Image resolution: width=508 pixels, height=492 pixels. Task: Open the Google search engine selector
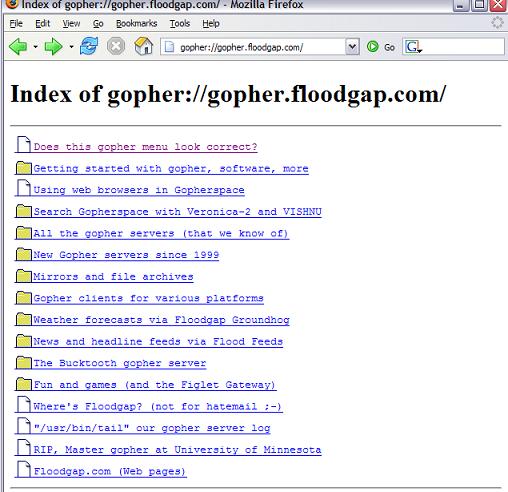coord(413,47)
